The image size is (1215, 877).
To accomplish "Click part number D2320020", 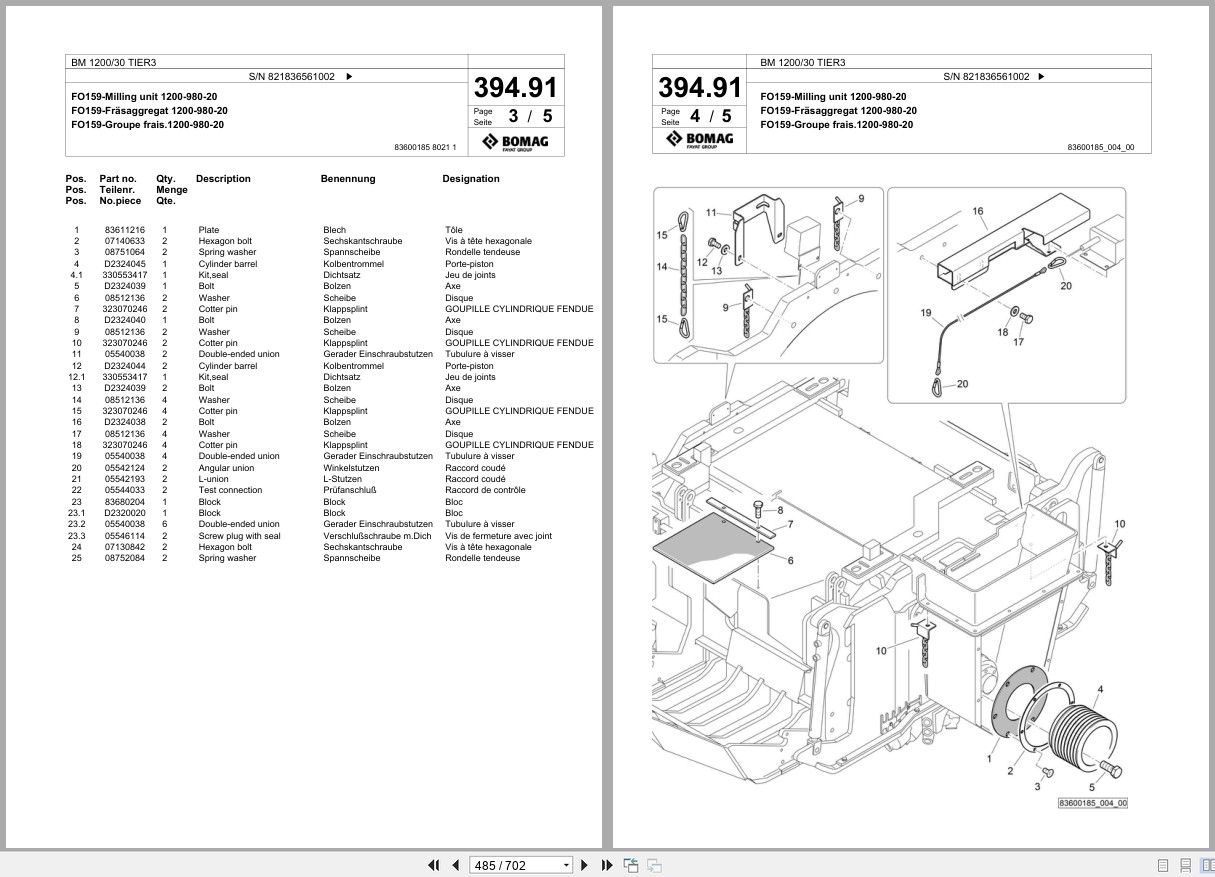I will (x=124, y=513).
